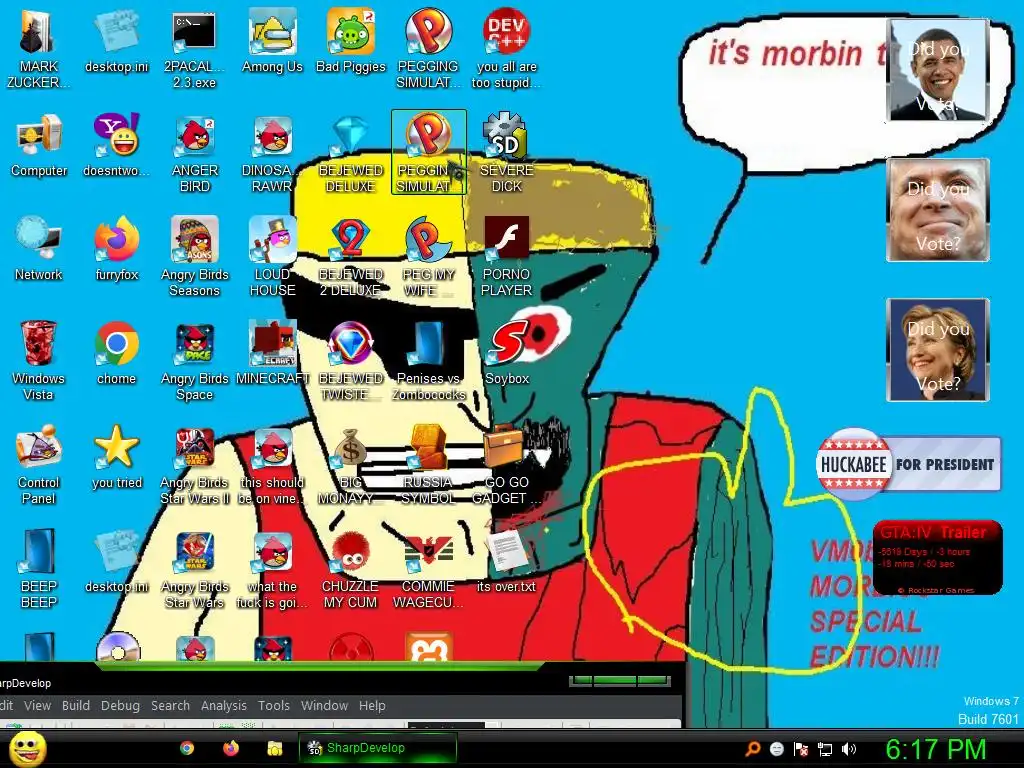Select the Computer desktop icon
This screenshot has height=768, width=1024.
point(39,146)
